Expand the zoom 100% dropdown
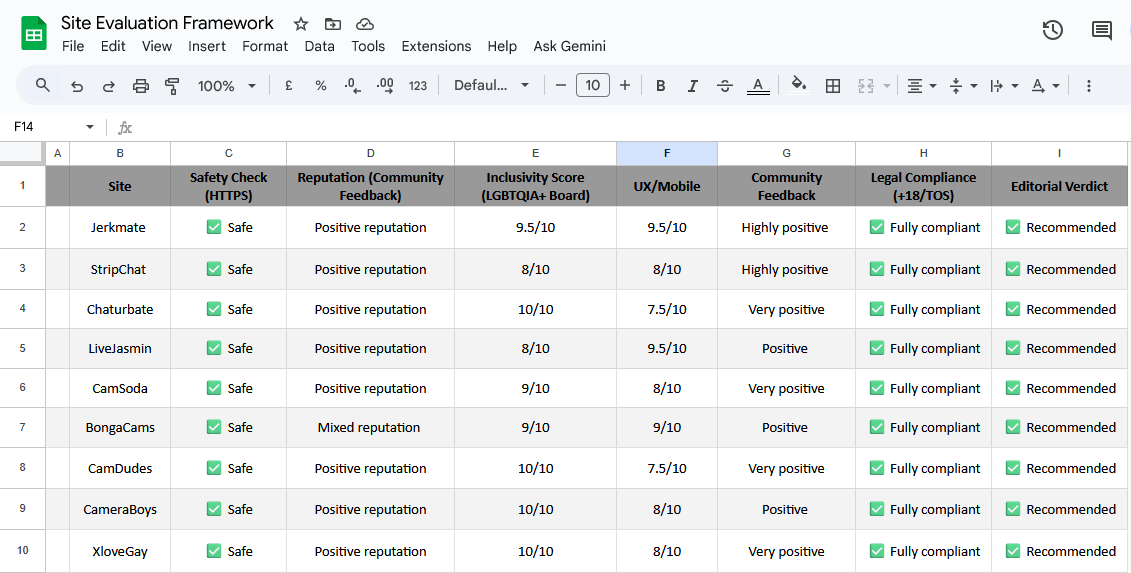The height and width of the screenshot is (573, 1131). pyautogui.click(x=252, y=86)
